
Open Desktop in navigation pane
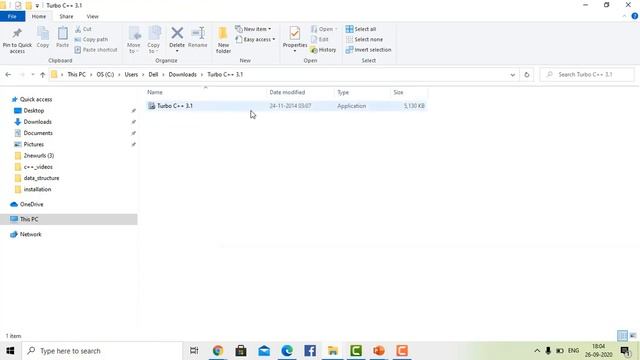point(33,111)
